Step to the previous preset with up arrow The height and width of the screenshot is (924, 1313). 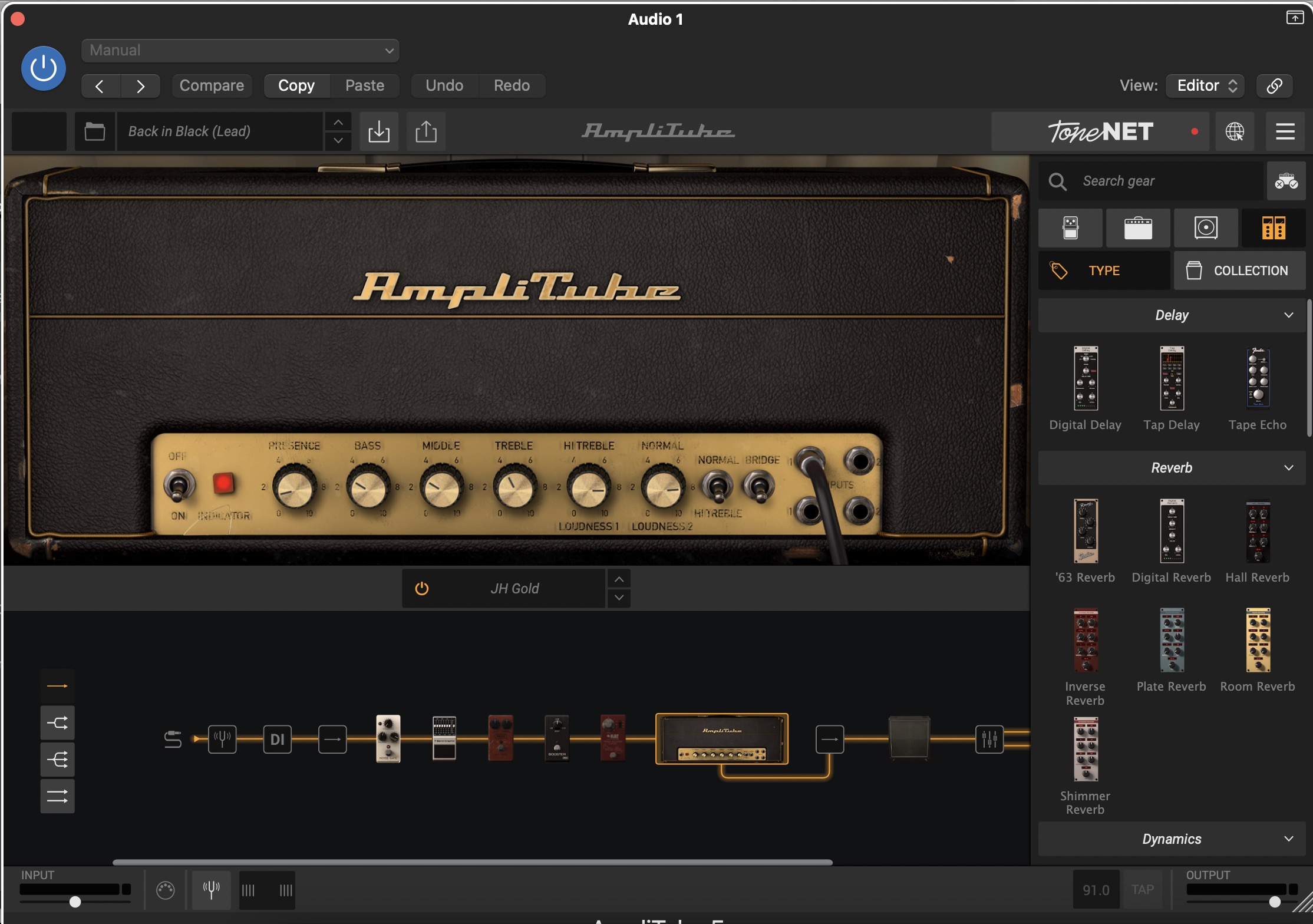pos(338,122)
